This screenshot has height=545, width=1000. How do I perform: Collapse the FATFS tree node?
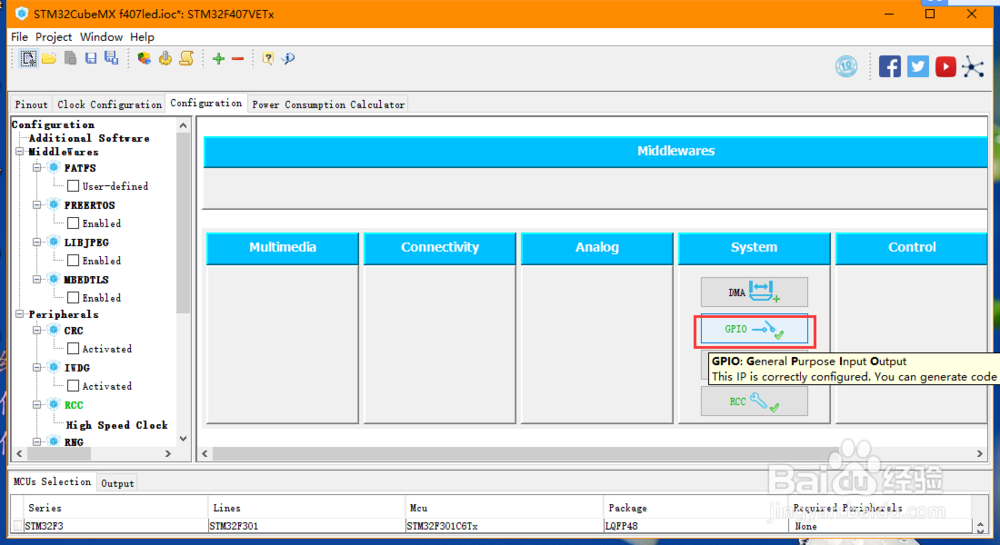coord(37,168)
